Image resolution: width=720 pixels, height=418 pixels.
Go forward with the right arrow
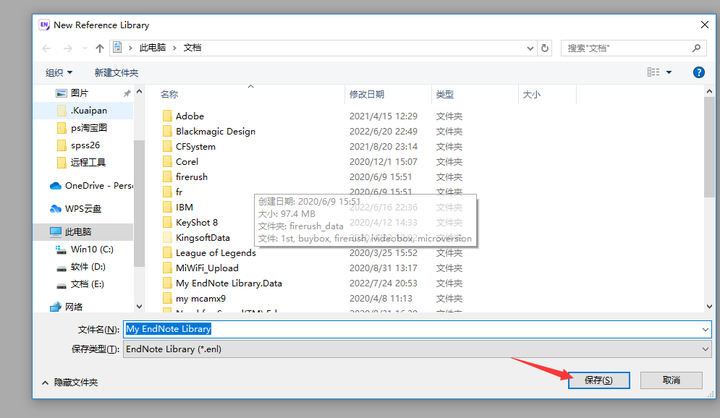point(68,48)
